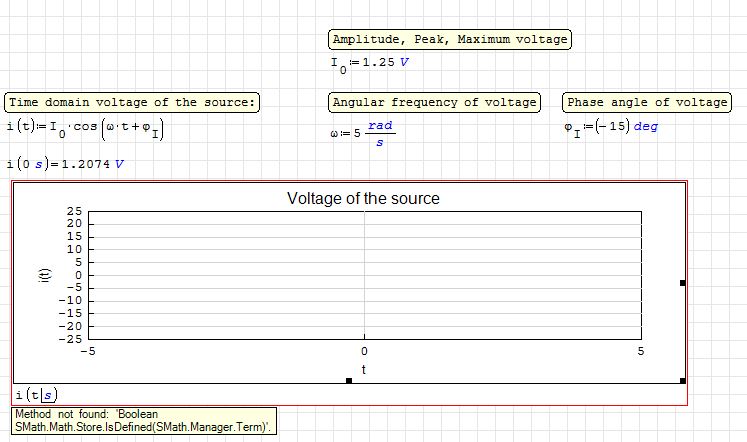
Task: Select the 'Amplitude, Peak, Maximum voltage' text label
Action: pyautogui.click(x=449, y=40)
